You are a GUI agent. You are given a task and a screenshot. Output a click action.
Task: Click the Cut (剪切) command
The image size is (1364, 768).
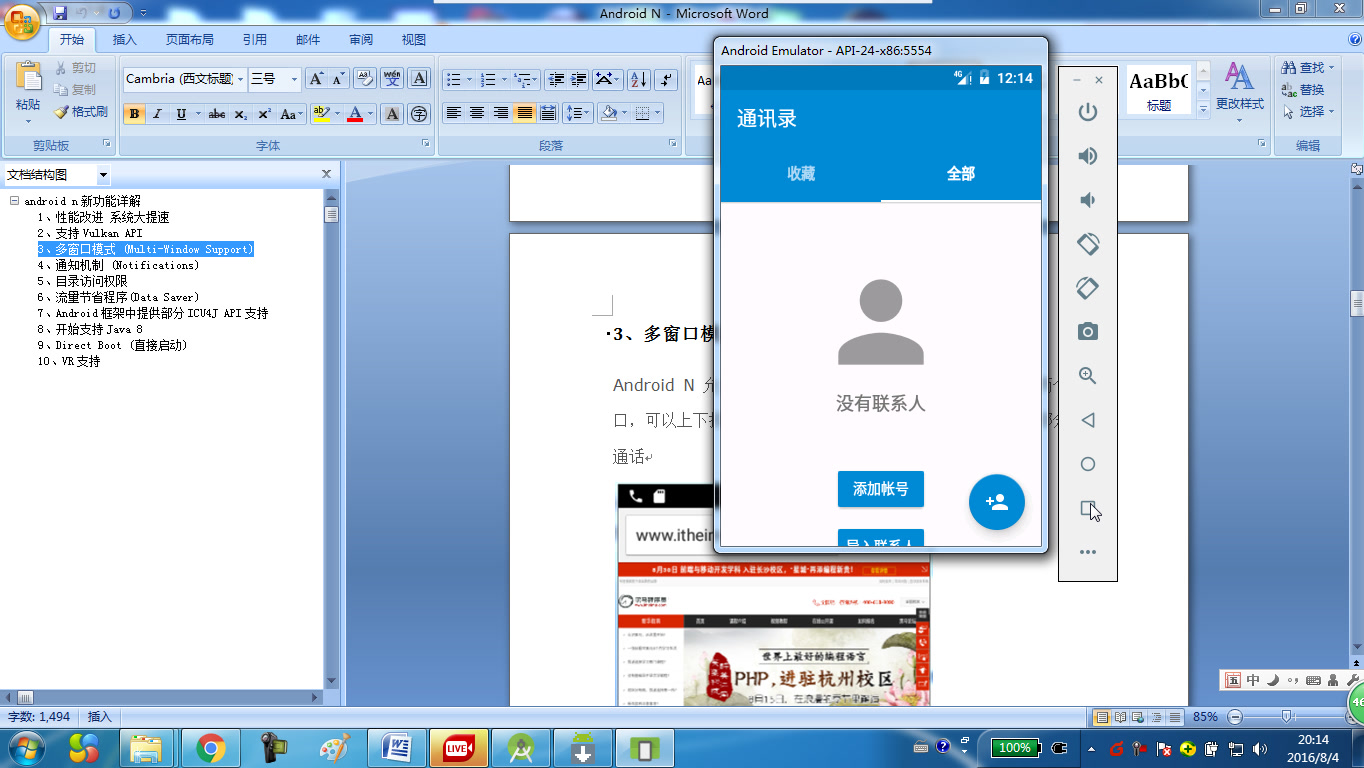(76, 68)
